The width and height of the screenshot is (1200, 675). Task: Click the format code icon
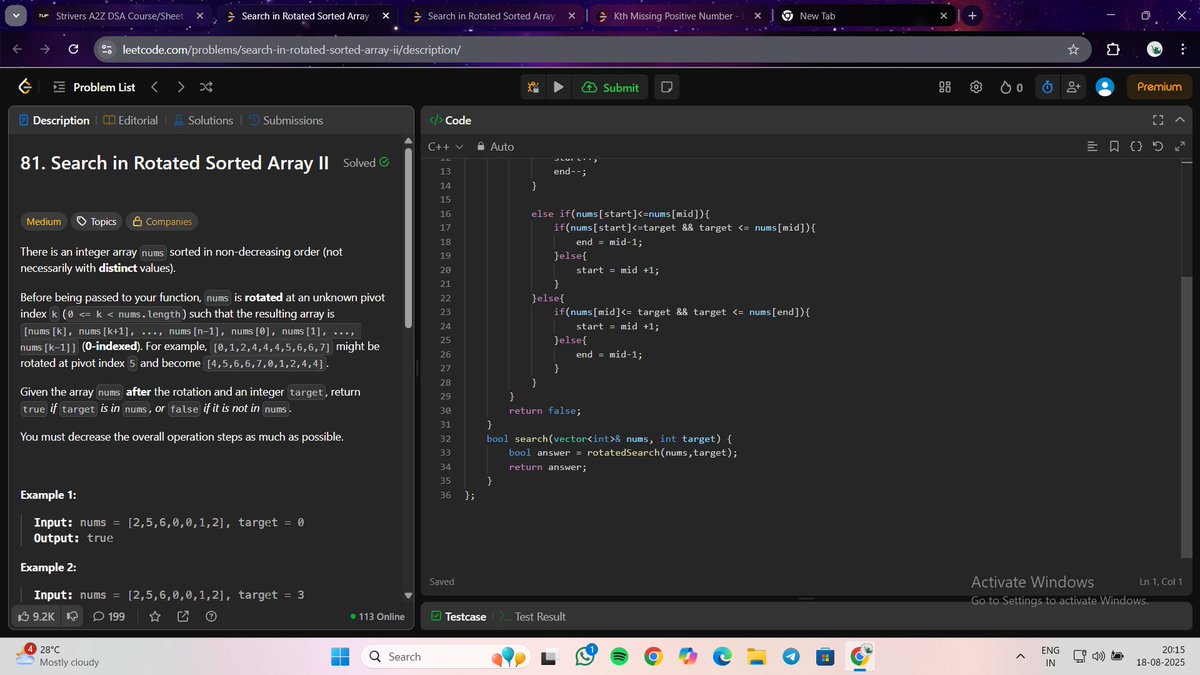(1092, 147)
